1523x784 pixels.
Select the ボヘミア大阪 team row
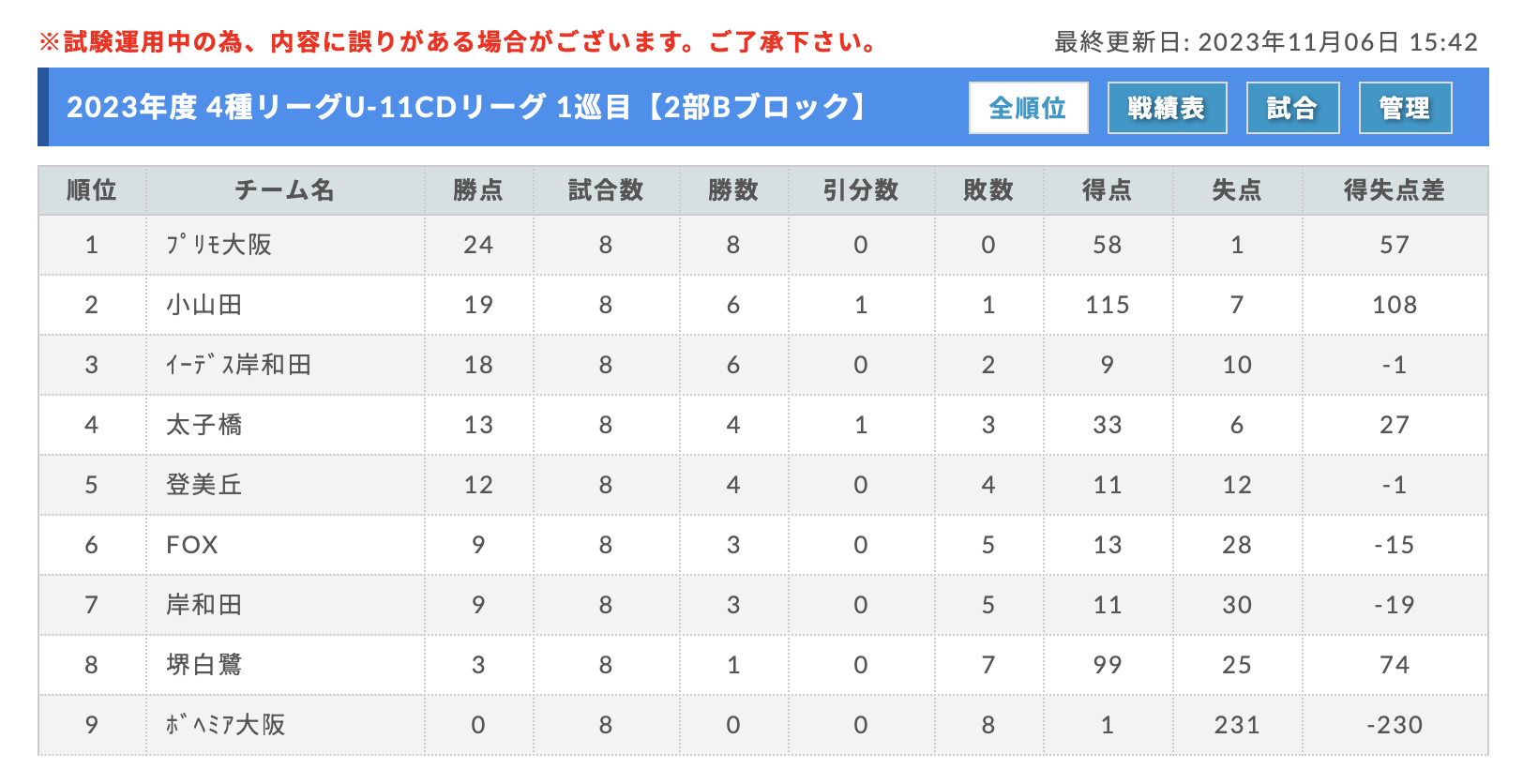pyautogui.click(x=762, y=725)
